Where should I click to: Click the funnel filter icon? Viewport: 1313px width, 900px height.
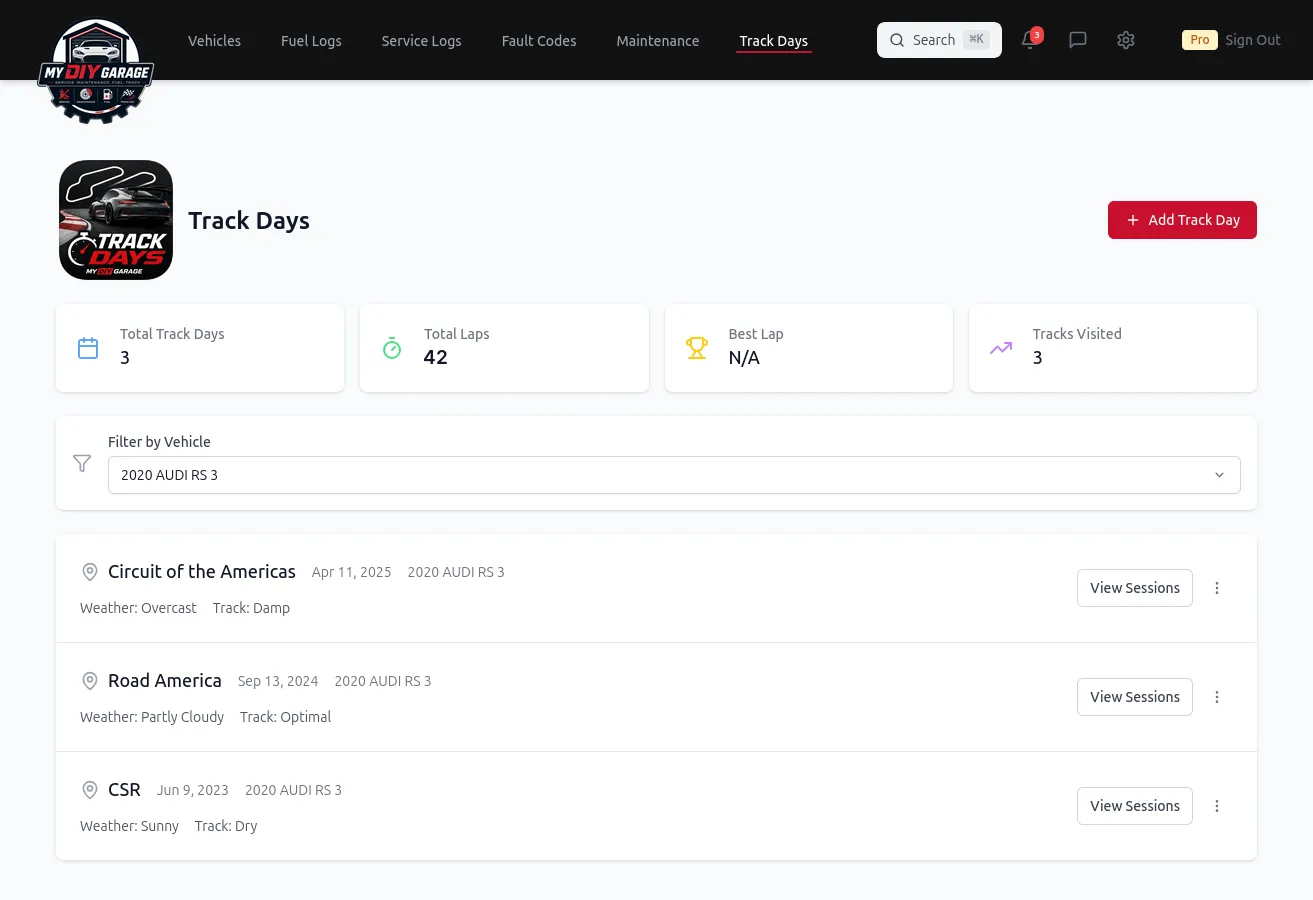82,463
